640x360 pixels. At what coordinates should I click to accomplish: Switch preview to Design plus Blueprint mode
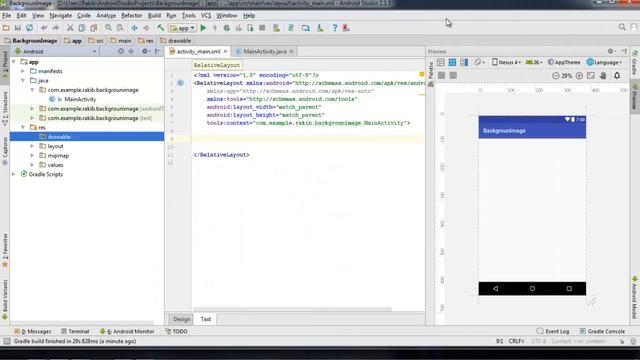[x=464, y=62]
